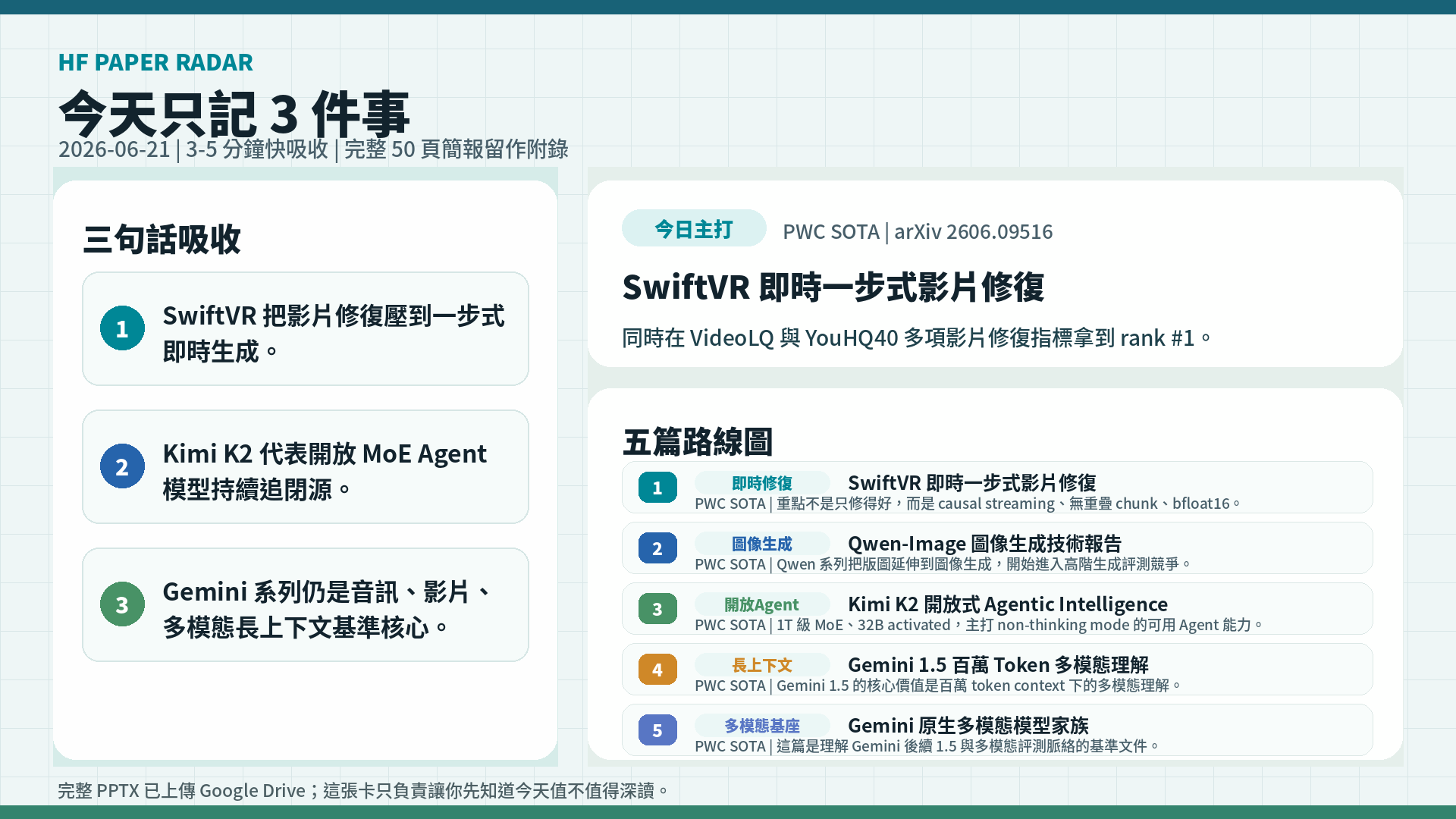Click the 即時修復 tag

pos(762,483)
